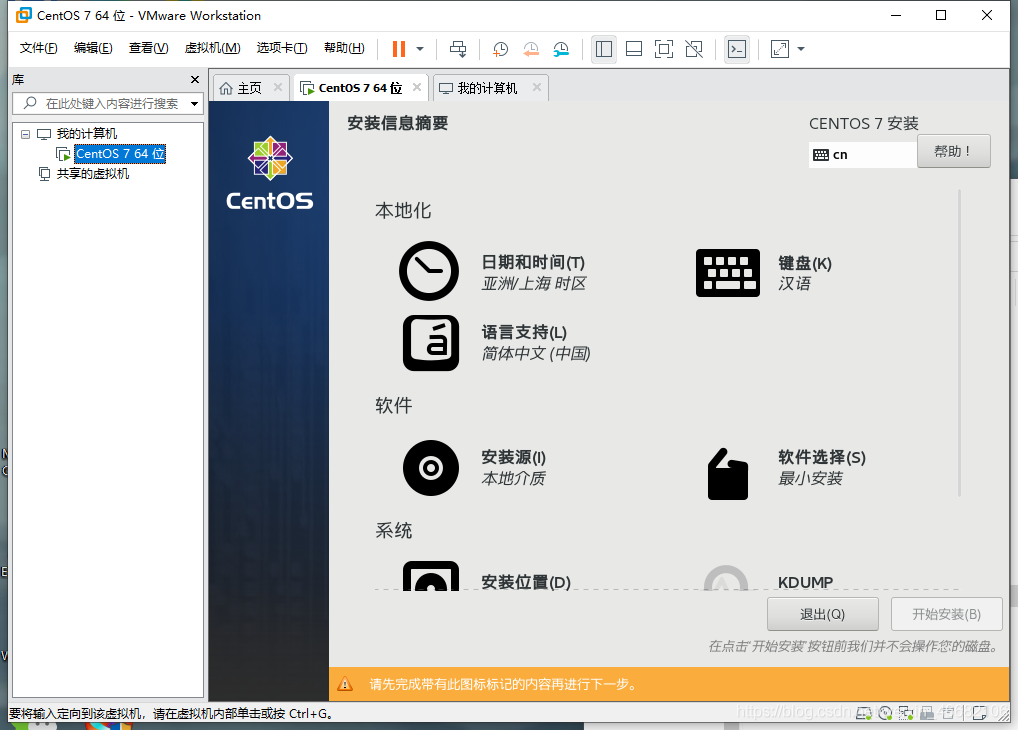Image resolution: width=1018 pixels, height=730 pixels.
Task: Open the 软件选择(S) package icon
Action: pyautogui.click(x=728, y=474)
